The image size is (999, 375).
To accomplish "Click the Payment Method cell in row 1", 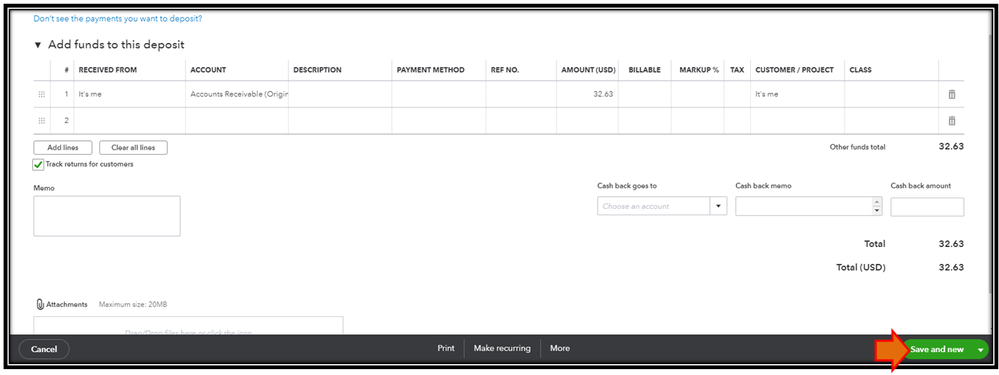I will (x=439, y=94).
